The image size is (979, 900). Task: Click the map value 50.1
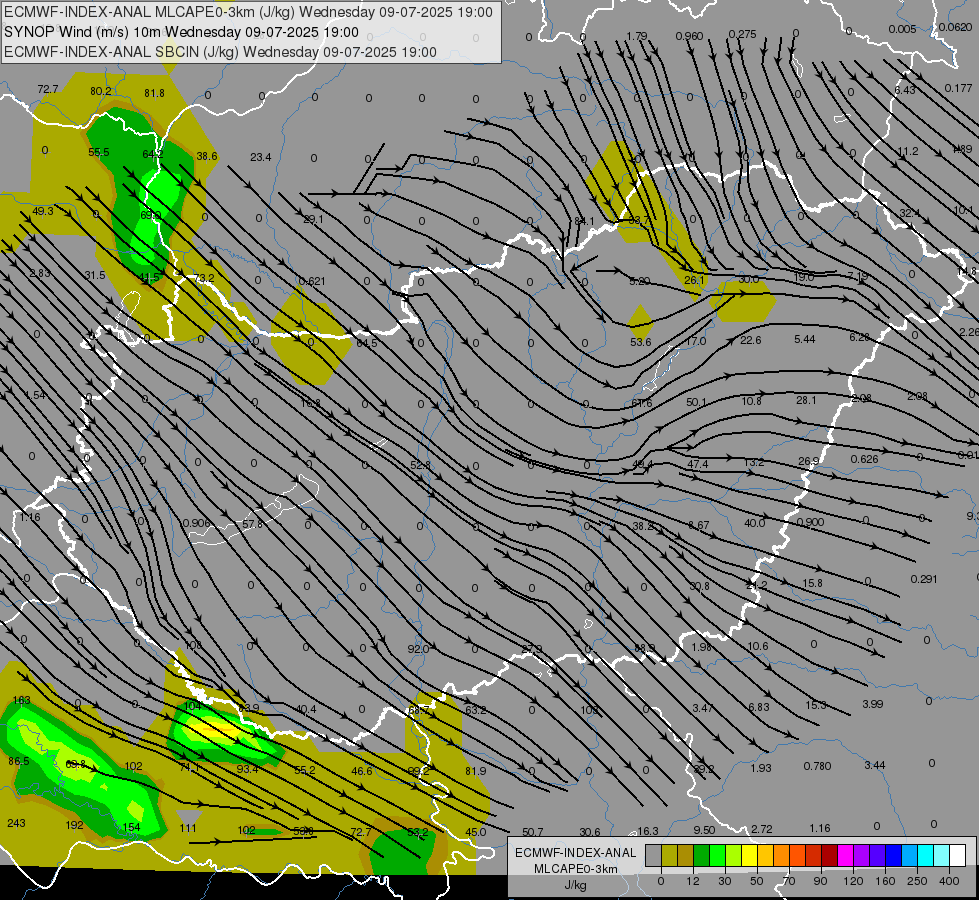coord(696,402)
